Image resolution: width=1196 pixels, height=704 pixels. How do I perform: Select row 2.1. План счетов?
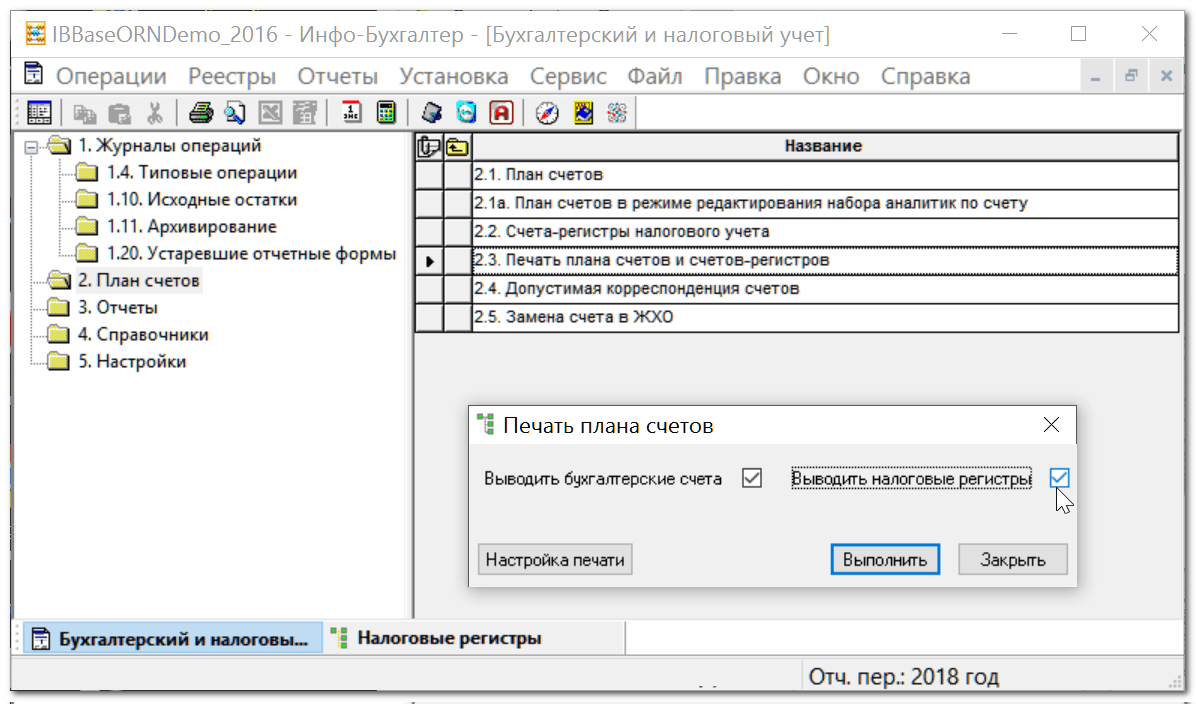click(825, 175)
